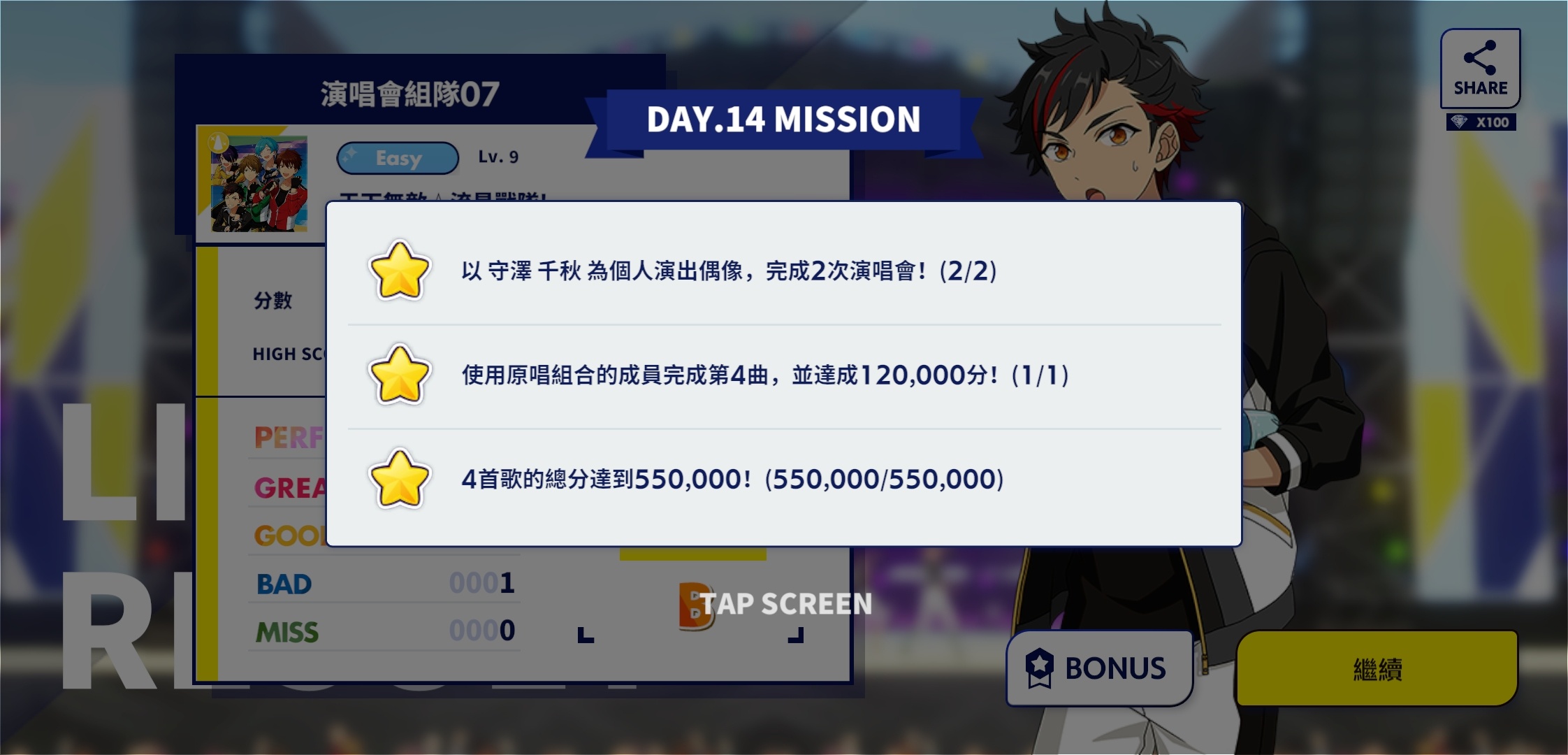Click the SHARE icon button

tap(1480, 69)
